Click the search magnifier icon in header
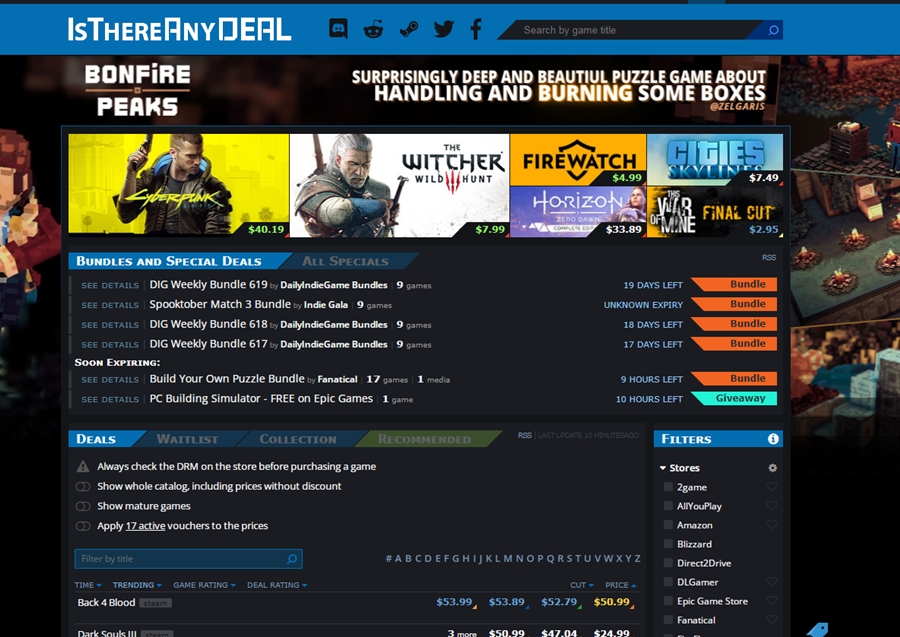Image resolution: width=900 pixels, height=637 pixels. (773, 30)
